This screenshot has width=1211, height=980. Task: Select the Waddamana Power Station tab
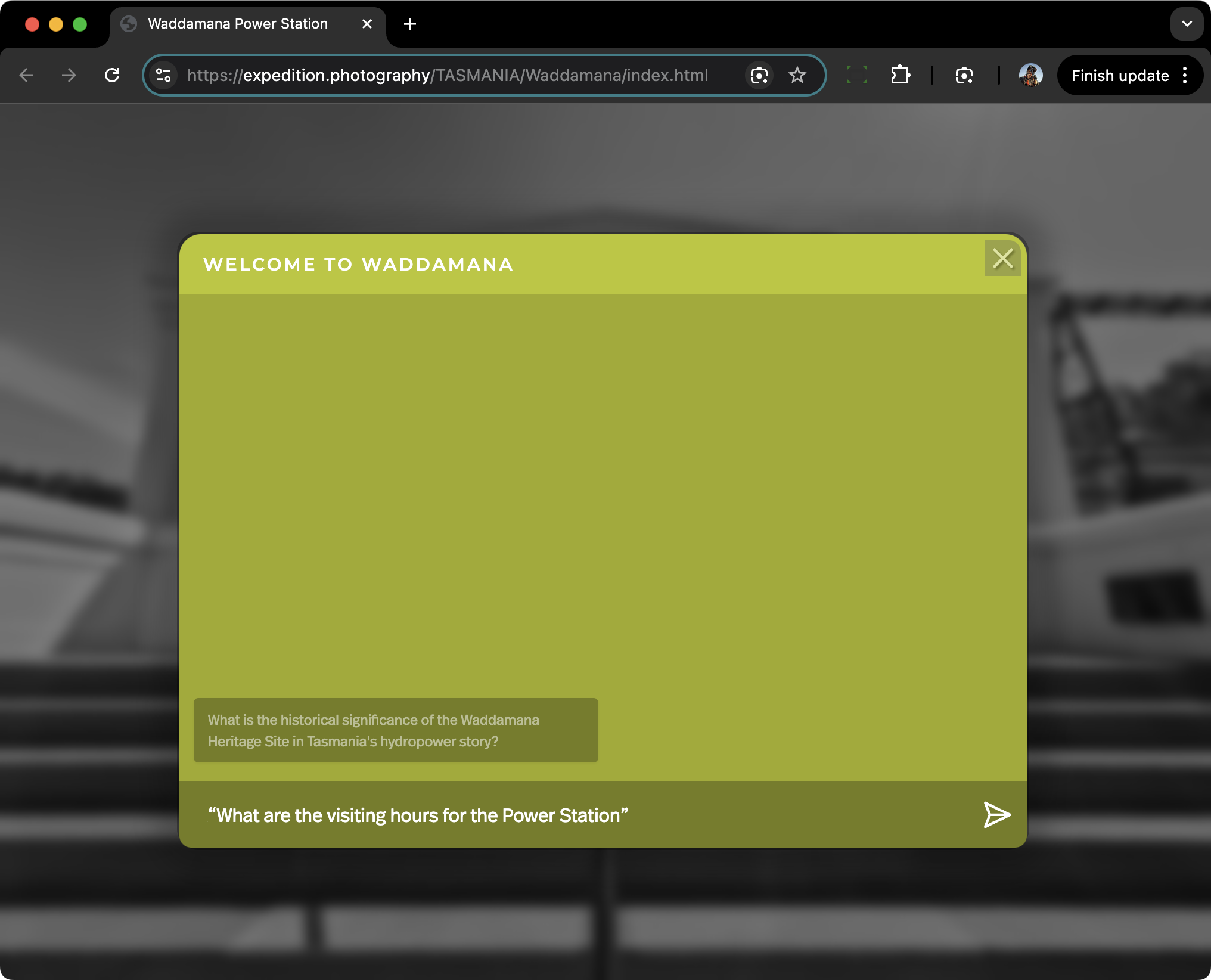[x=238, y=24]
